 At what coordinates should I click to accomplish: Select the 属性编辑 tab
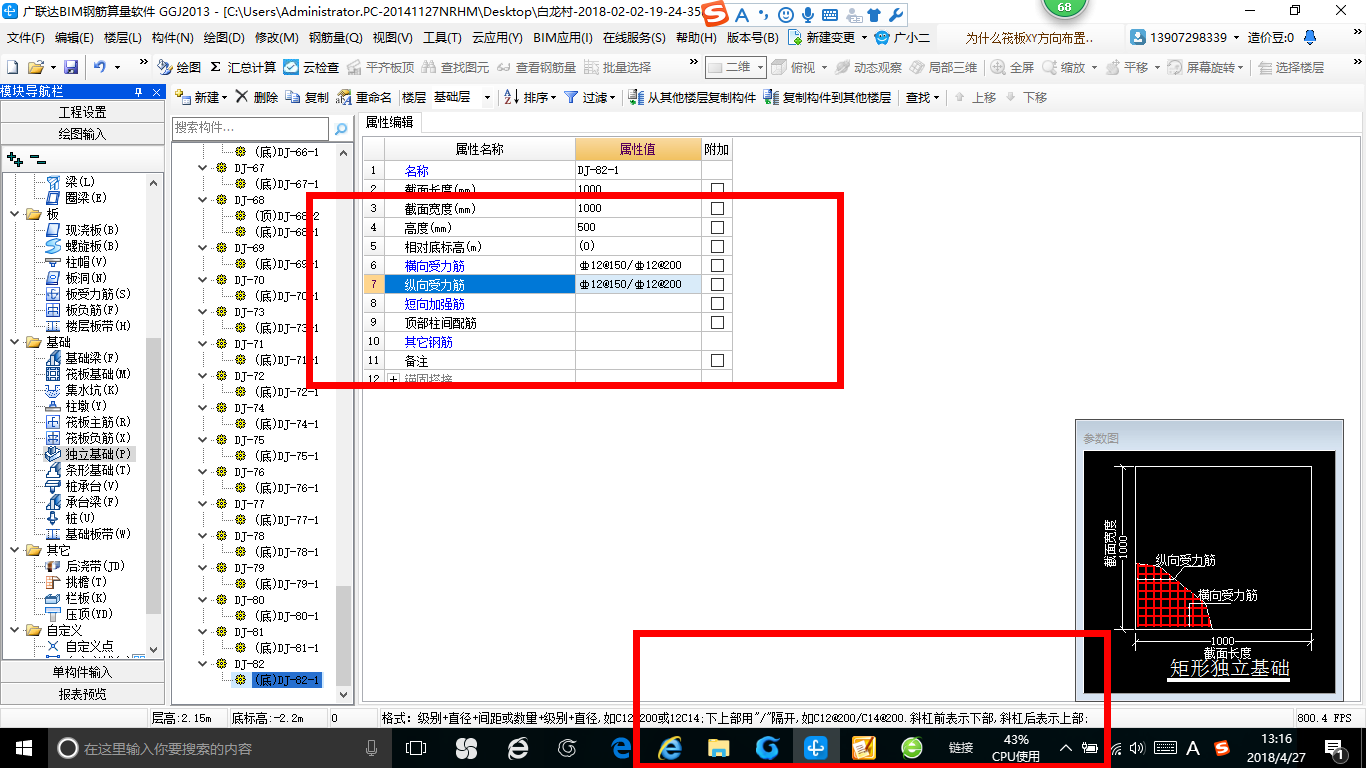[x=389, y=122]
